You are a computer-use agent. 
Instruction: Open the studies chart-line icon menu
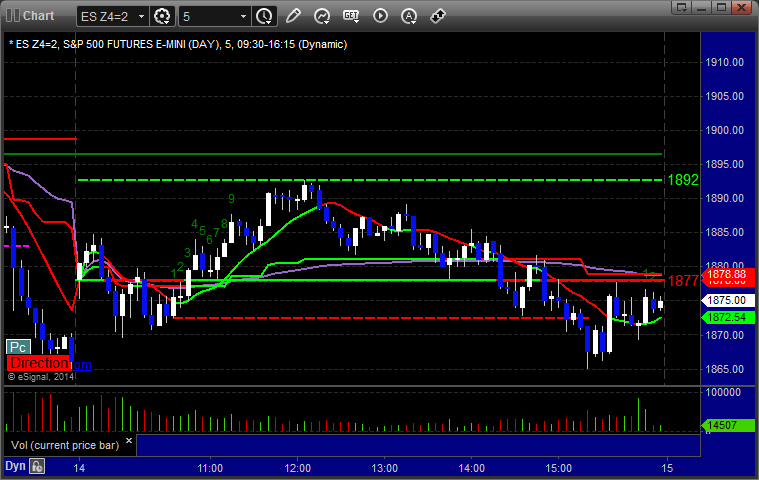[321, 16]
